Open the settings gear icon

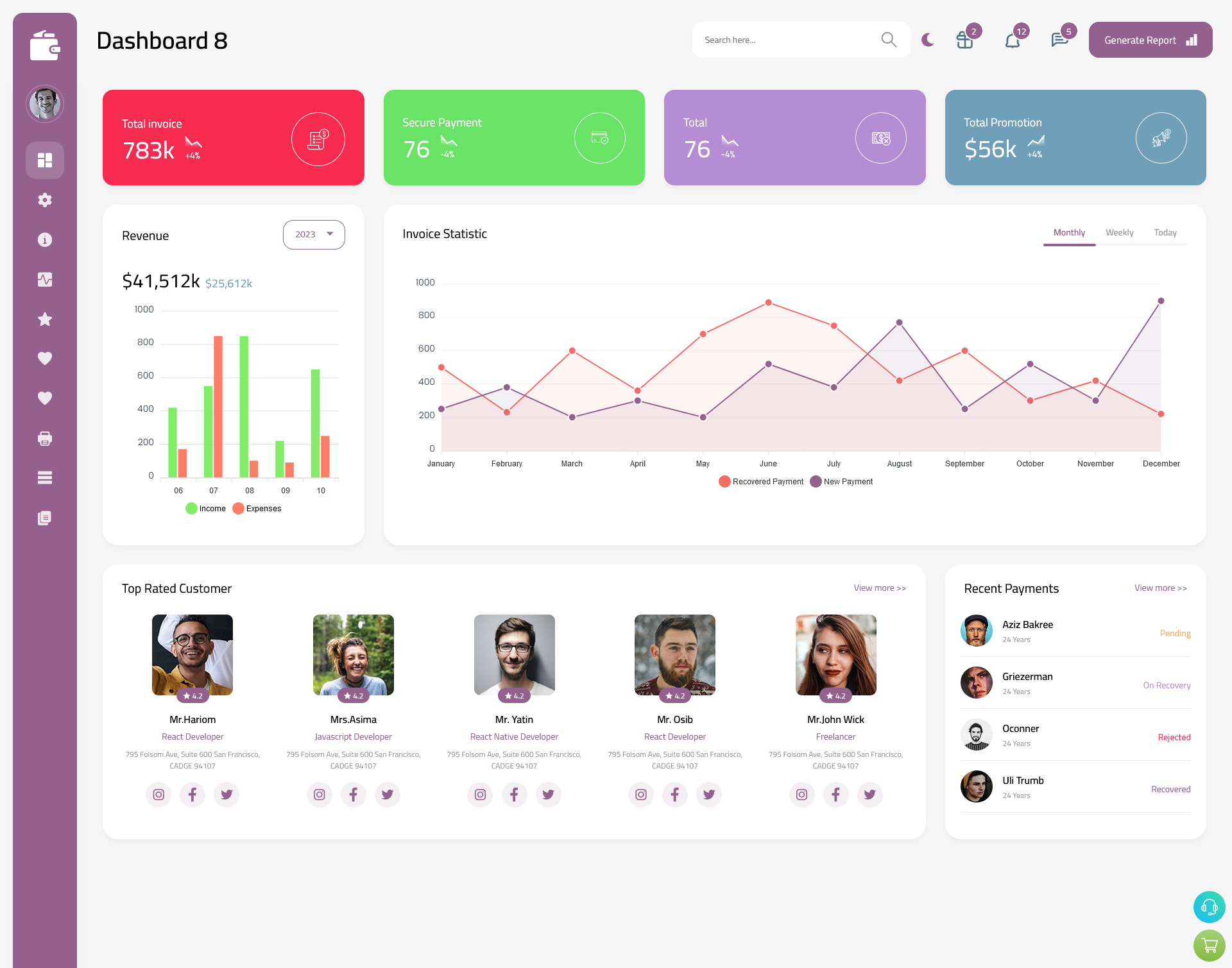tap(44, 199)
